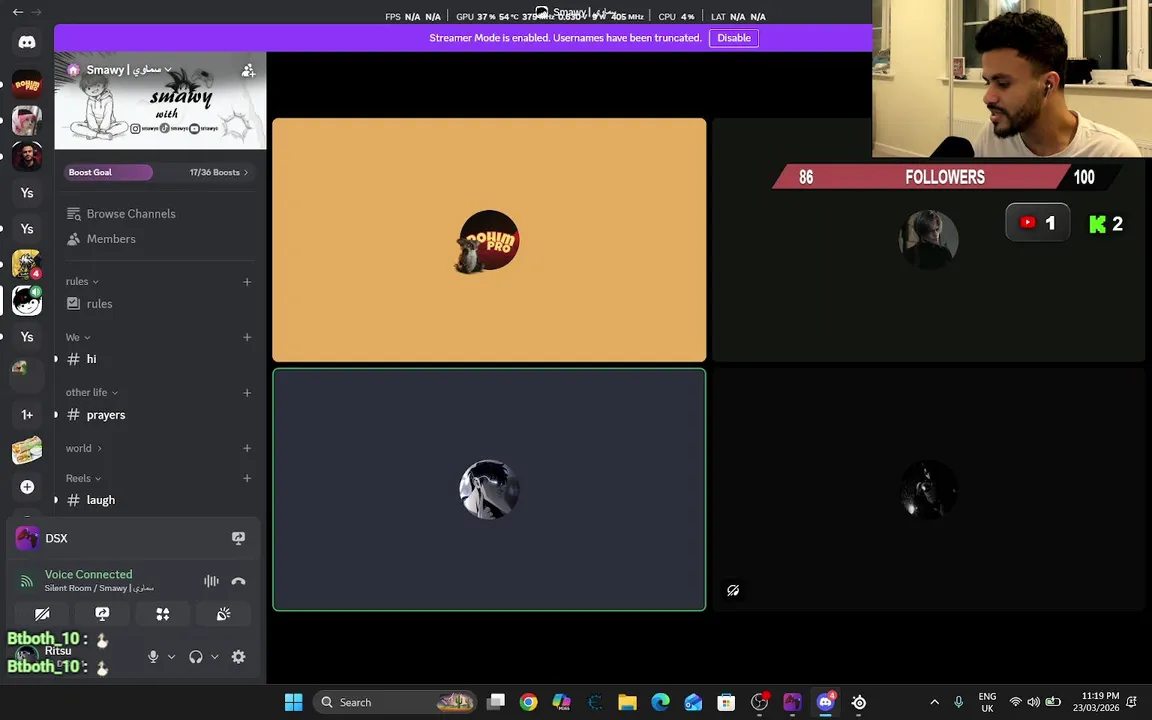Select the Rohim Pro participant tile

(x=489, y=240)
